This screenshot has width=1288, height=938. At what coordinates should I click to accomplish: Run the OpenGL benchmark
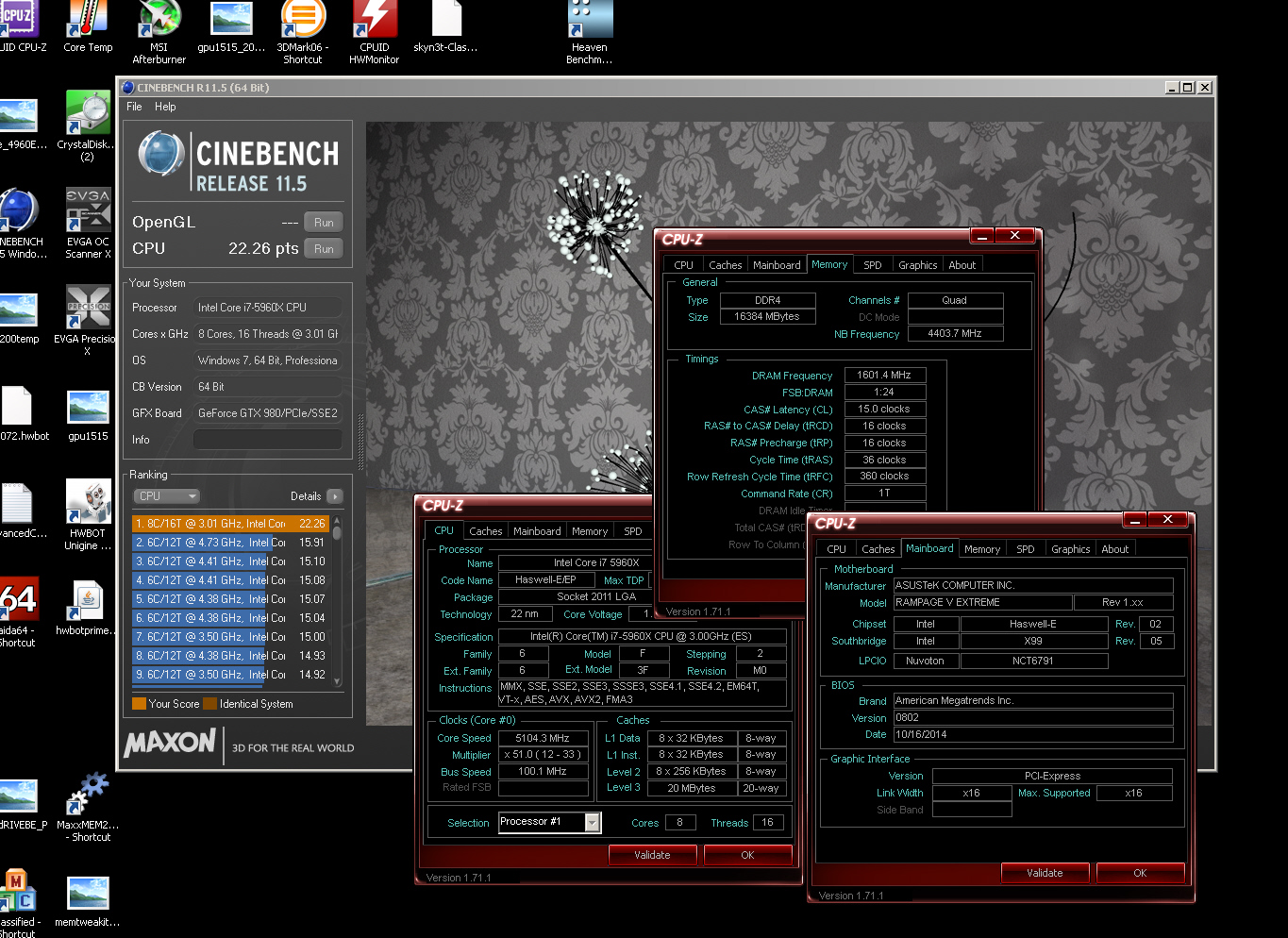(324, 223)
